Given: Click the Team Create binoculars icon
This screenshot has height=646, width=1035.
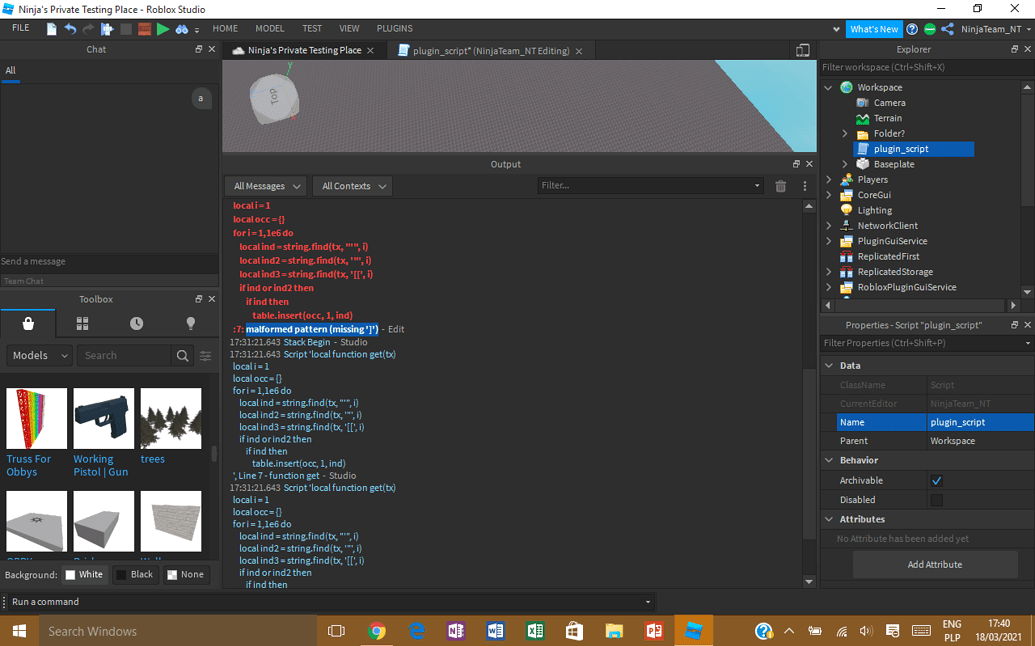Looking at the screenshot, I should [x=182, y=29].
